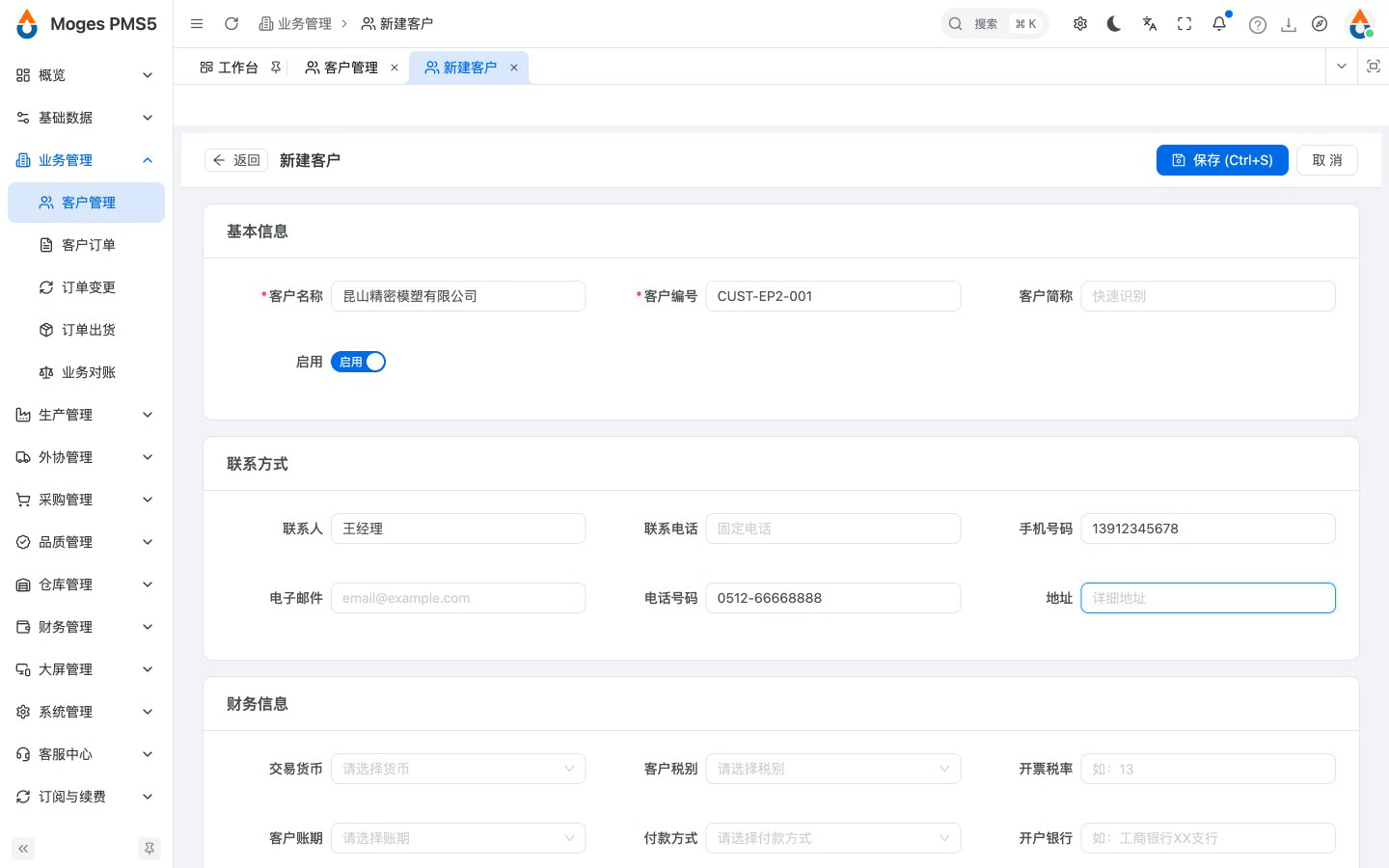
Task: Click the header 搜索 box
Action: coord(994,23)
